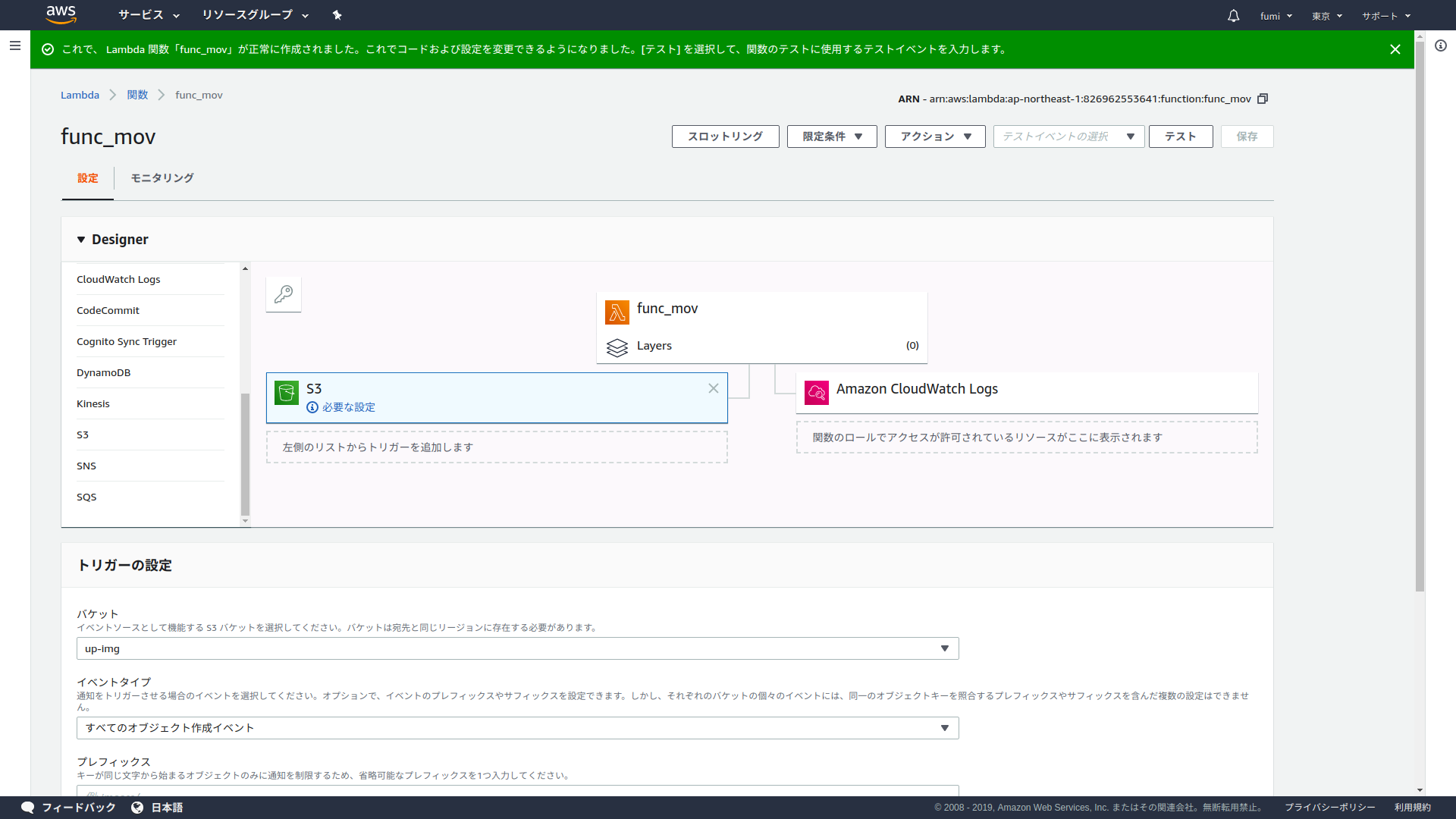Collapse the Designer section

pos(81,239)
